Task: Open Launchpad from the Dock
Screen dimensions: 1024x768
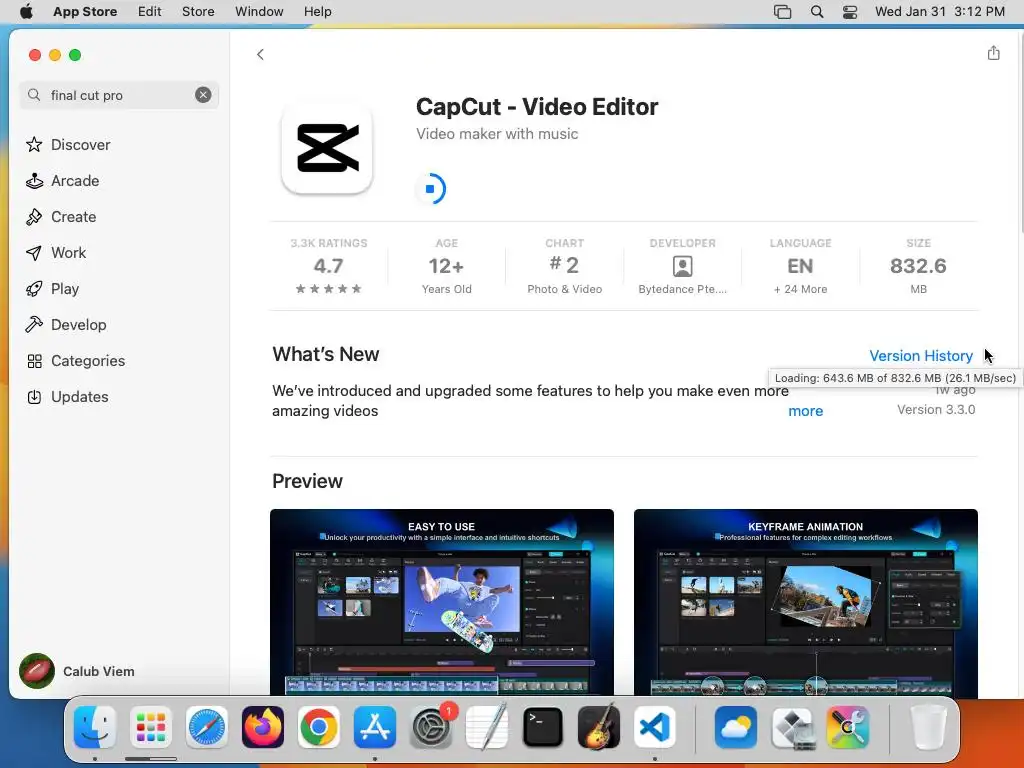Action: click(x=151, y=727)
